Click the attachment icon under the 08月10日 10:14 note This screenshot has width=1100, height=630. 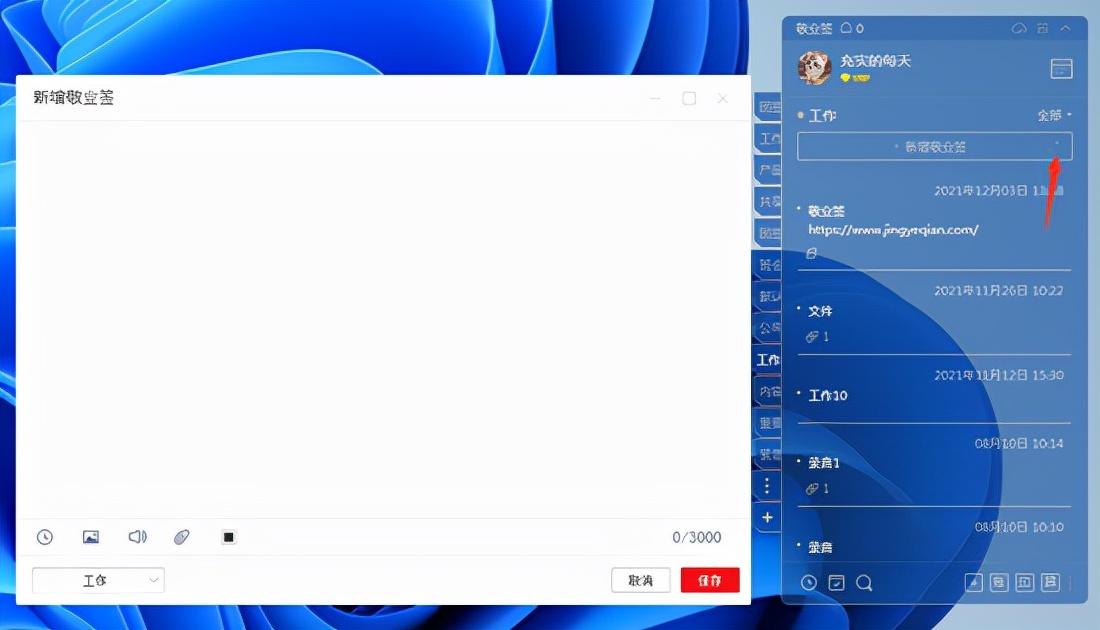(812, 489)
